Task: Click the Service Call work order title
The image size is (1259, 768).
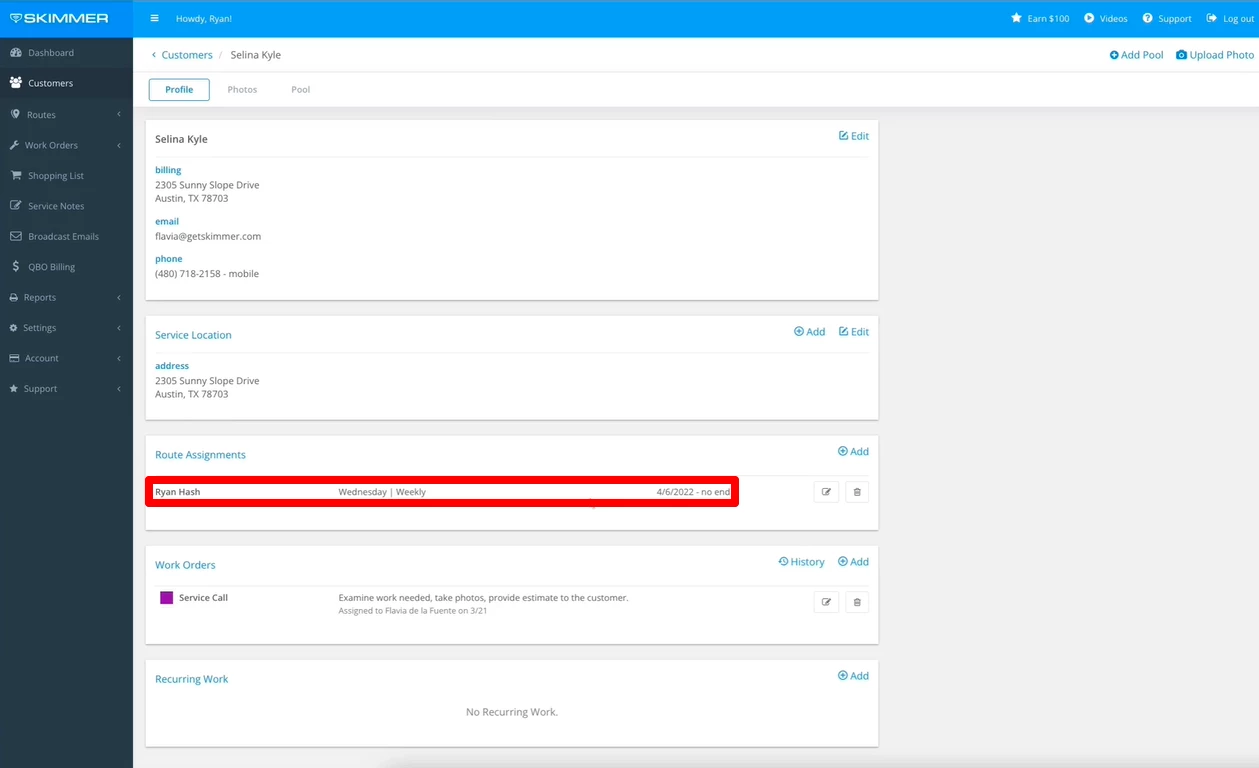Action: pyautogui.click(x=203, y=598)
